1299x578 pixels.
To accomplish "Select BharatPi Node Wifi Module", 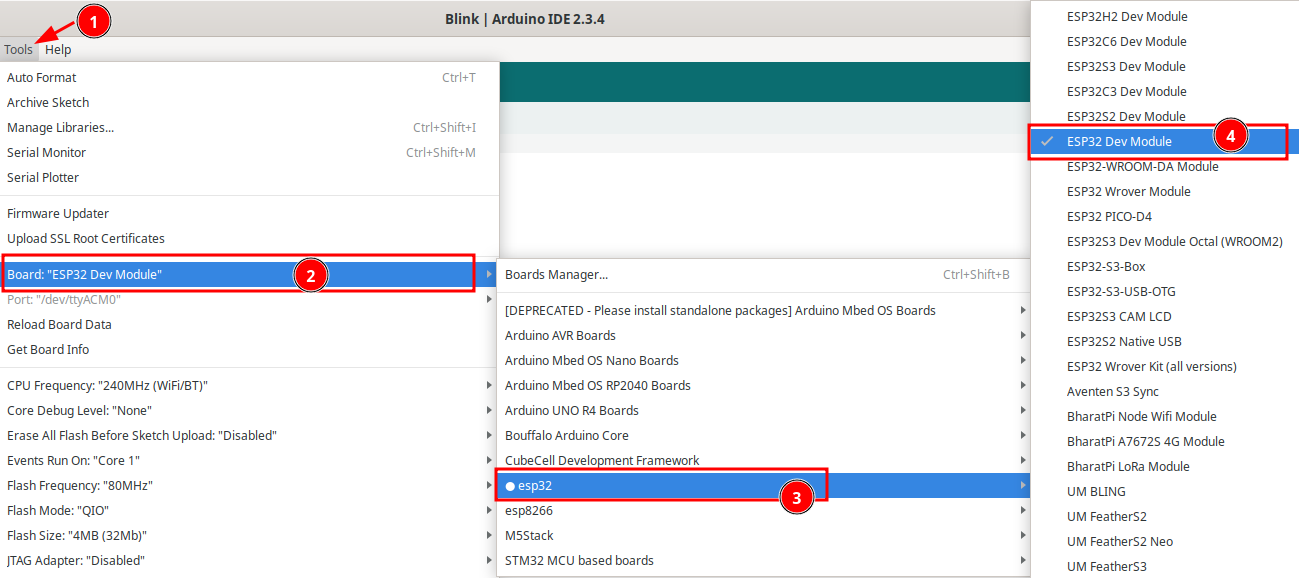I will coord(1165,416).
